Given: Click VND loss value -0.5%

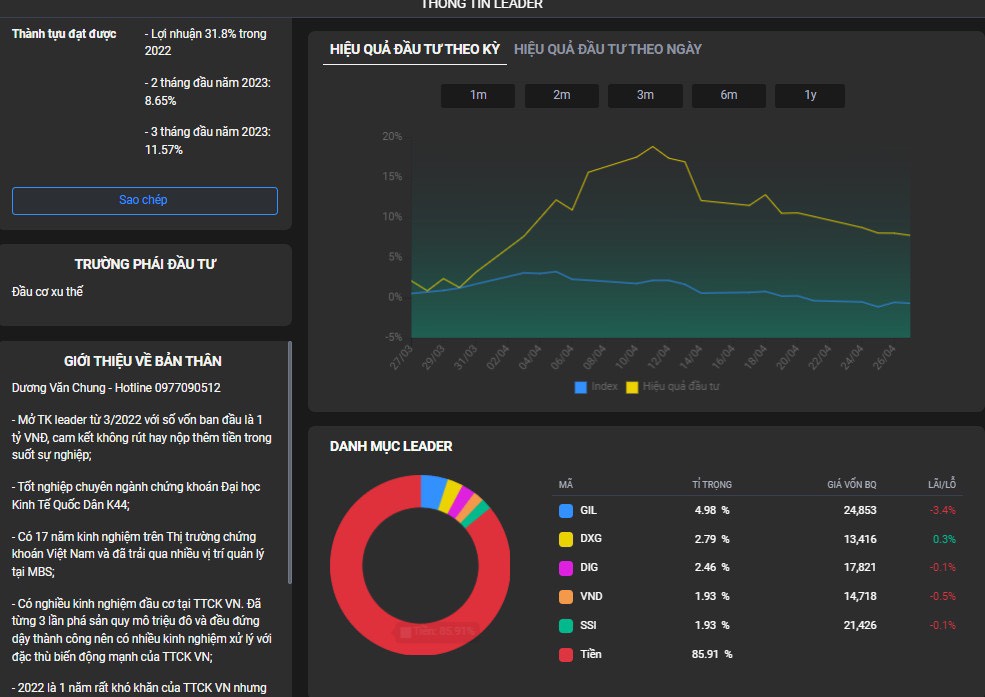Looking at the screenshot, I should coord(943,597).
